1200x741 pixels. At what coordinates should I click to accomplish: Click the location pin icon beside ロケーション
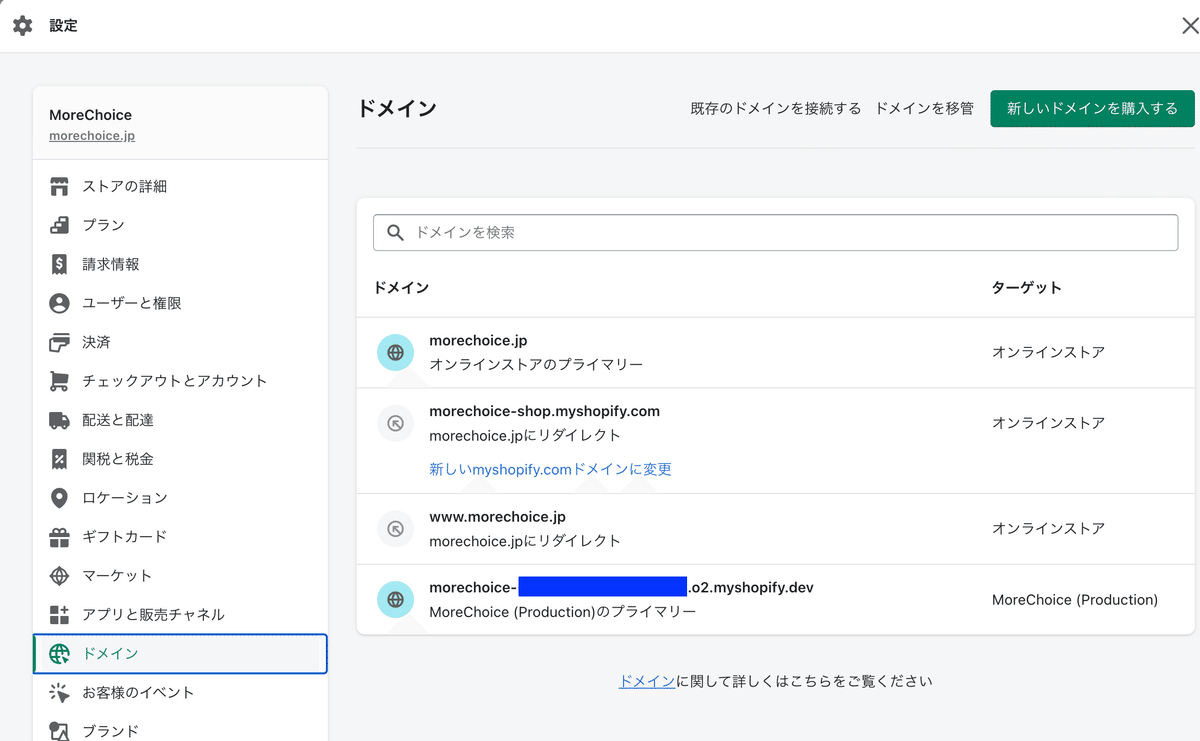tap(59, 498)
